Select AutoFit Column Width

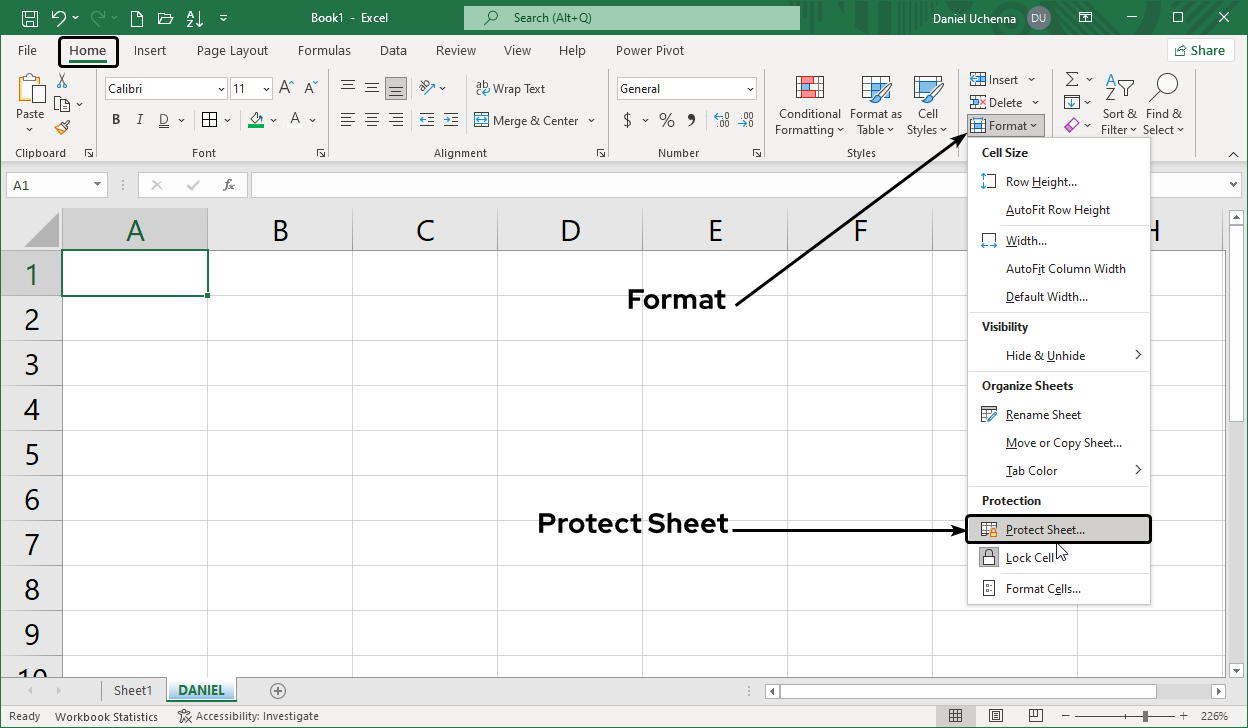pyautogui.click(x=1068, y=268)
